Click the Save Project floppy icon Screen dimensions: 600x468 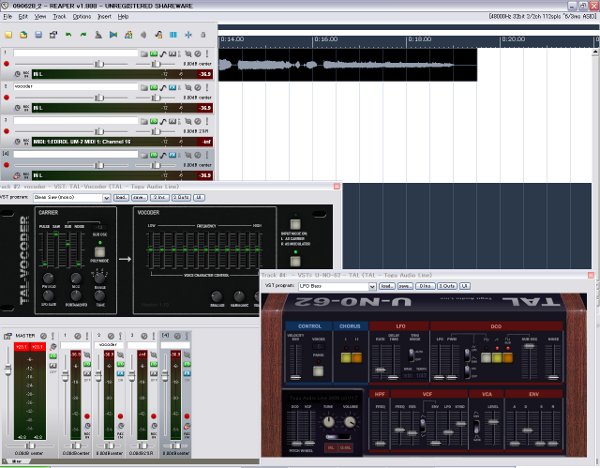click(x=38, y=35)
